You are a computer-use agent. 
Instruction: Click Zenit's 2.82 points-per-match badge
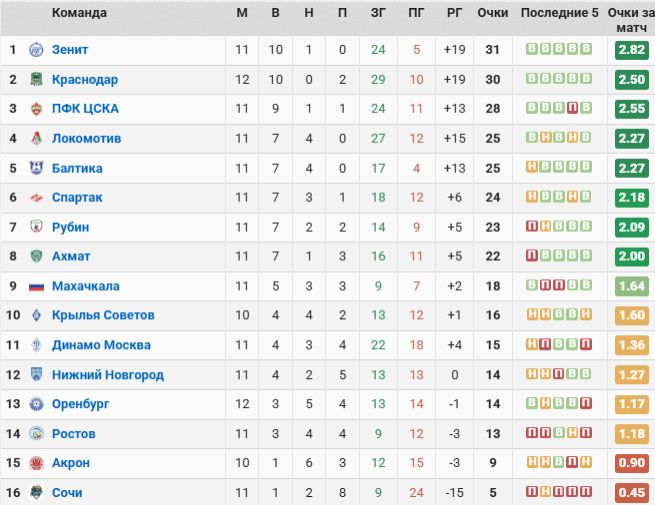631,50
